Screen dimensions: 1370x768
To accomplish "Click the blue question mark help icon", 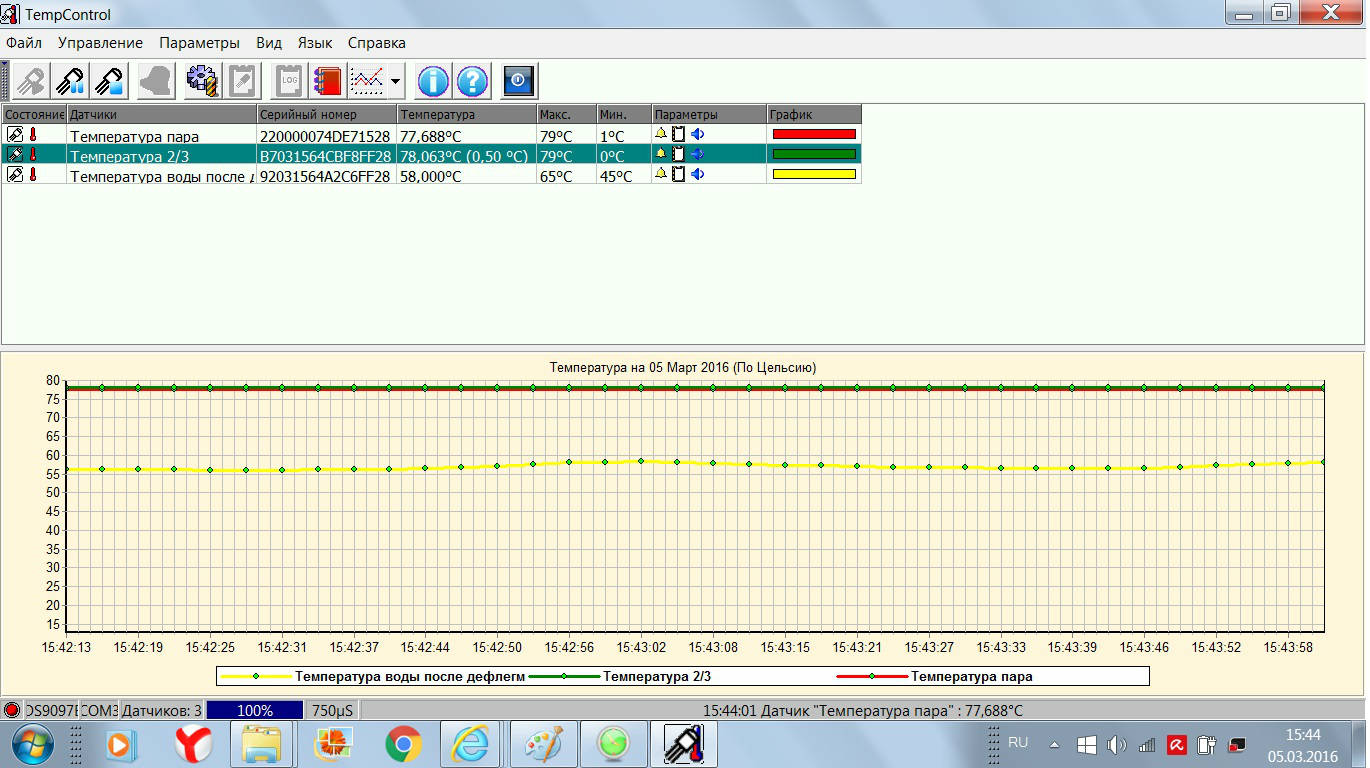I will click(472, 81).
